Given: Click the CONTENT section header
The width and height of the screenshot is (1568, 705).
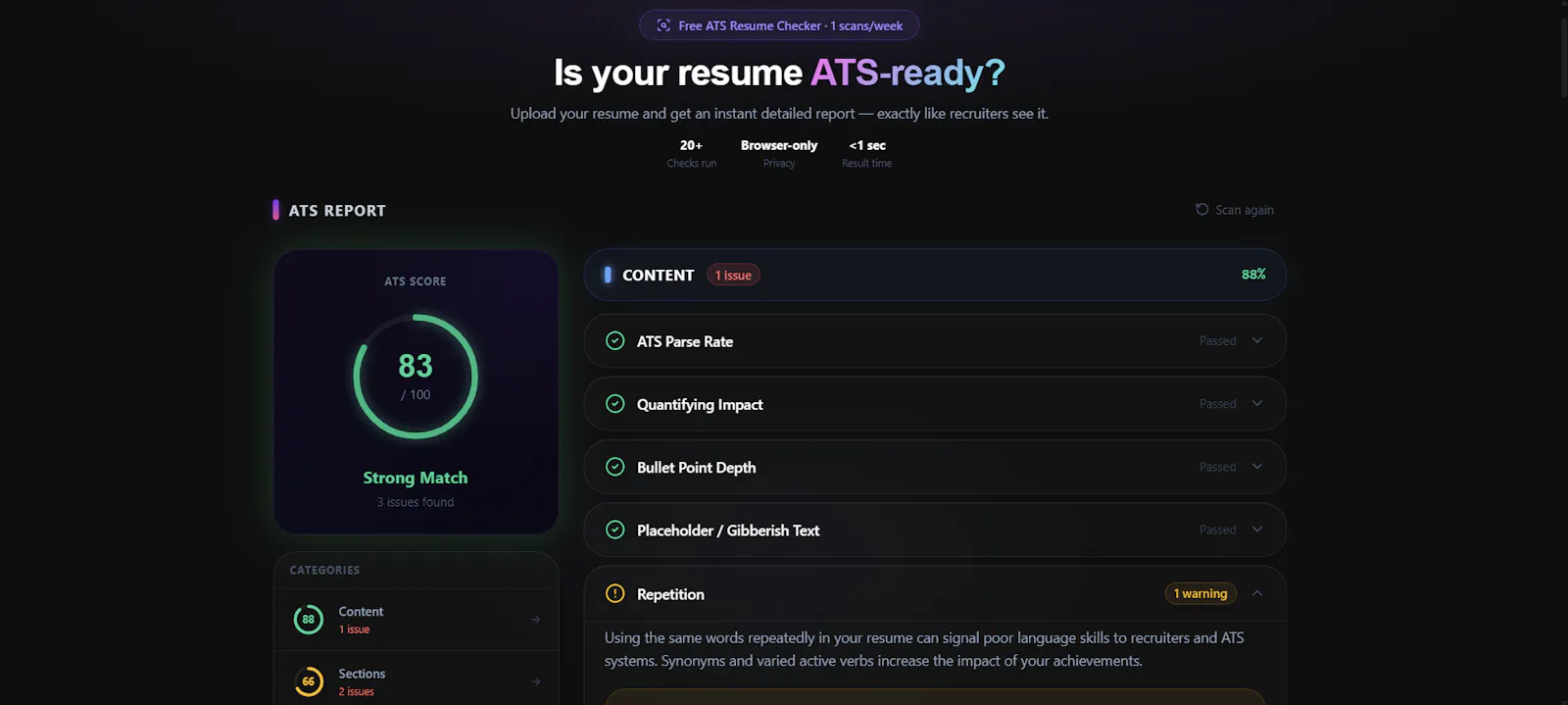Looking at the screenshot, I should [x=935, y=275].
